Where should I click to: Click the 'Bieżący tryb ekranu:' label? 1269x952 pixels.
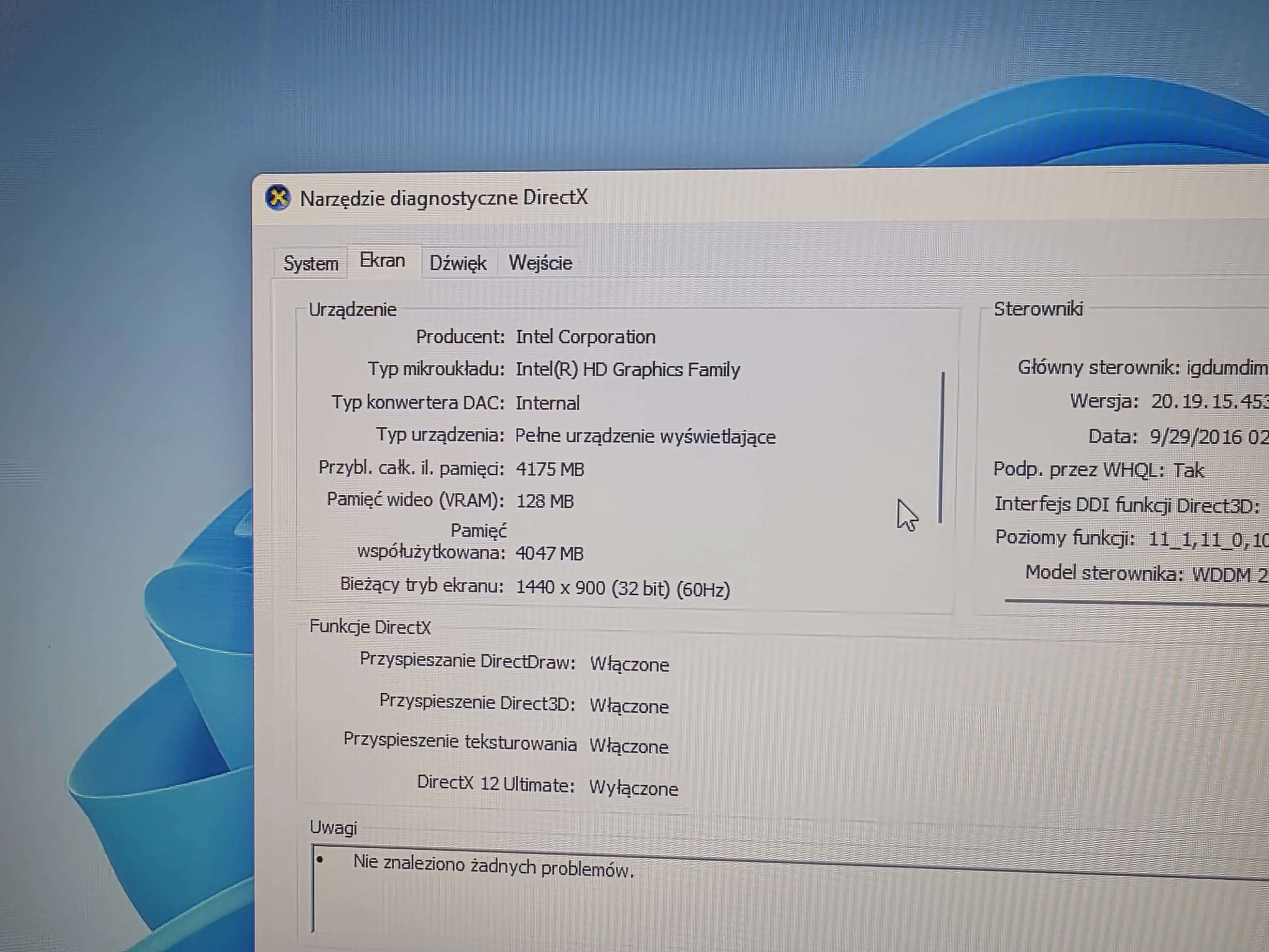[422, 585]
